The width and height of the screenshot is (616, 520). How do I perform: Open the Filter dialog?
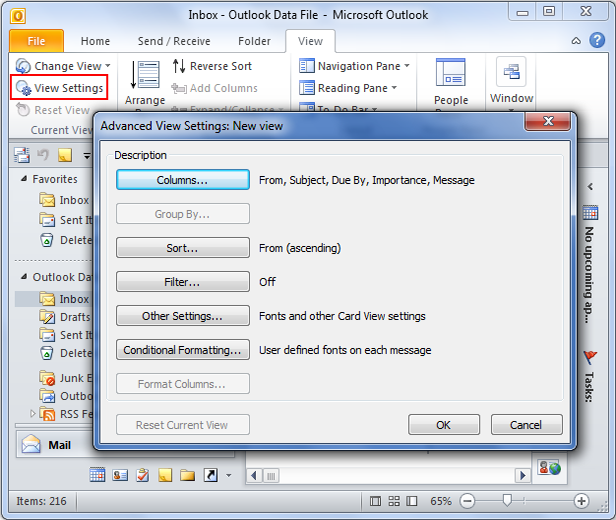tap(183, 282)
